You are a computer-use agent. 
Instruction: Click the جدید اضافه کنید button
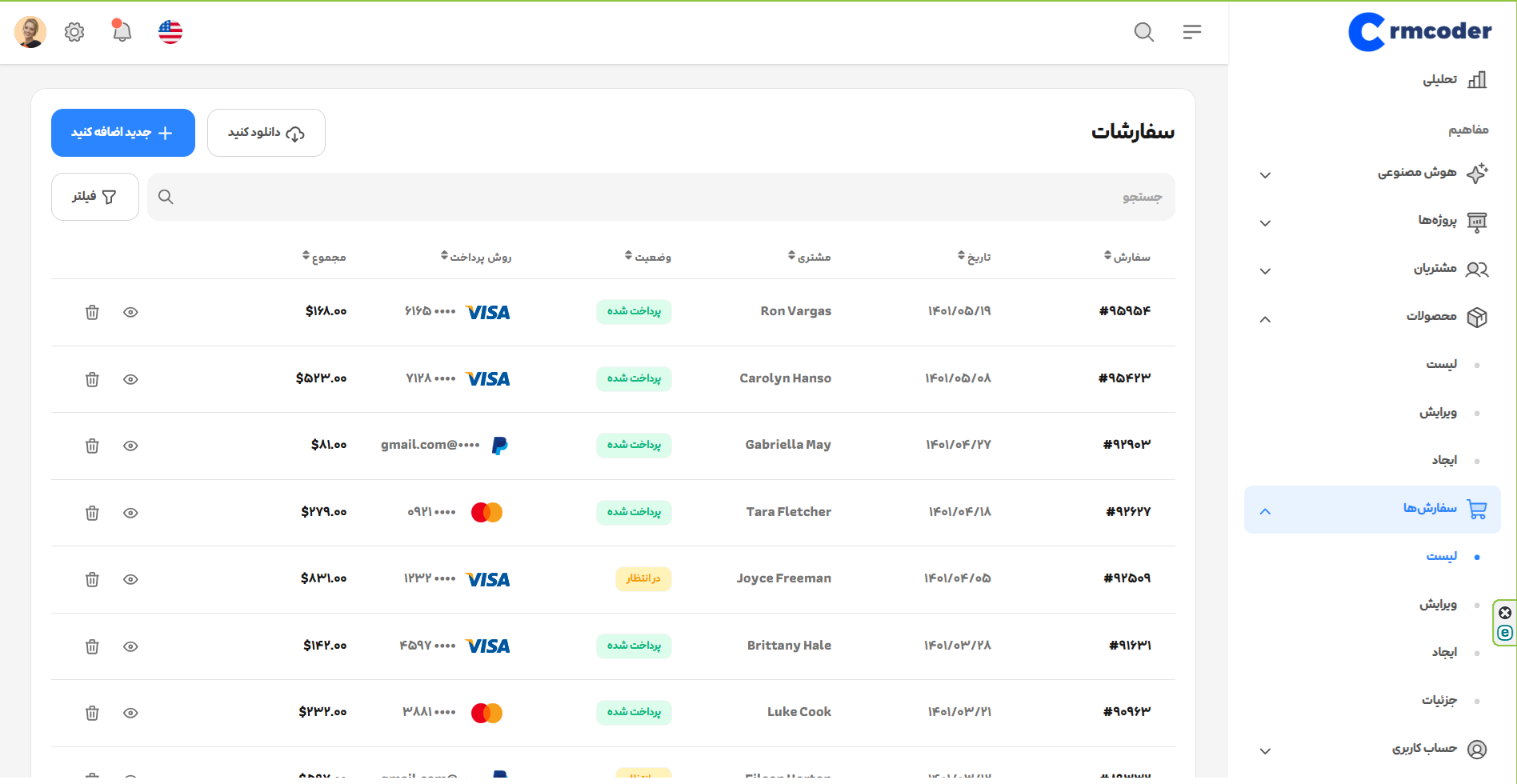point(123,133)
